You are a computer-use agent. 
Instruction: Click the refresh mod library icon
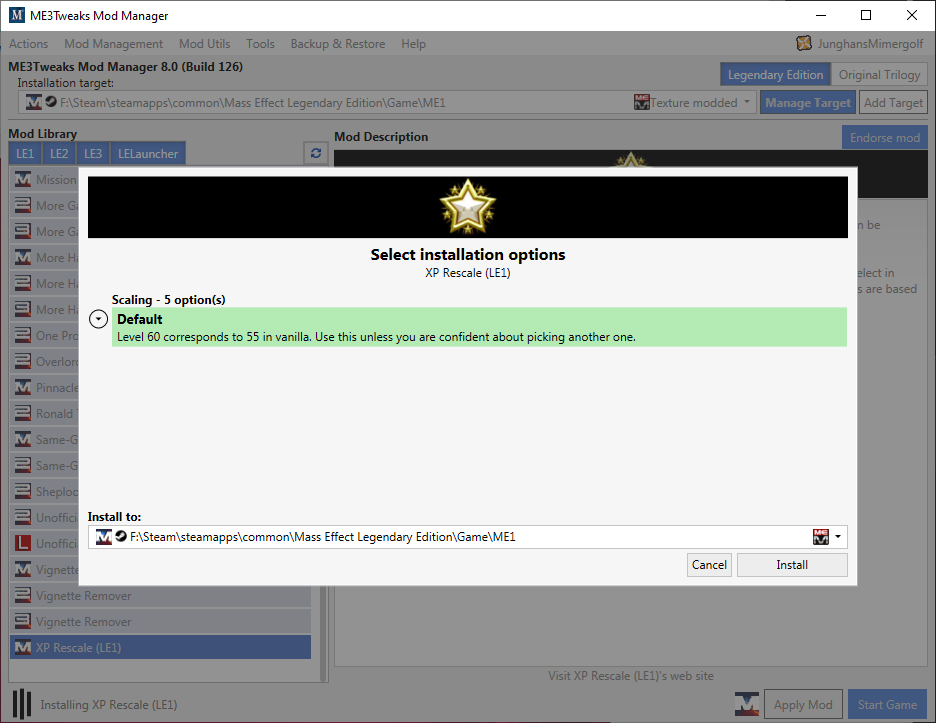point(316,153)
